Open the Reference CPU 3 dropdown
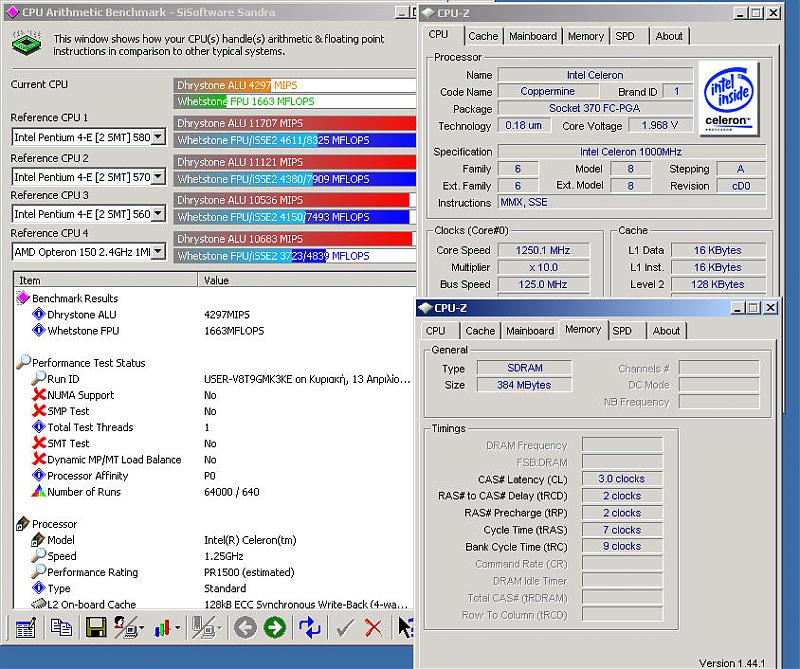The height and width of the screenshot is (669, 800). coord(159,213)
